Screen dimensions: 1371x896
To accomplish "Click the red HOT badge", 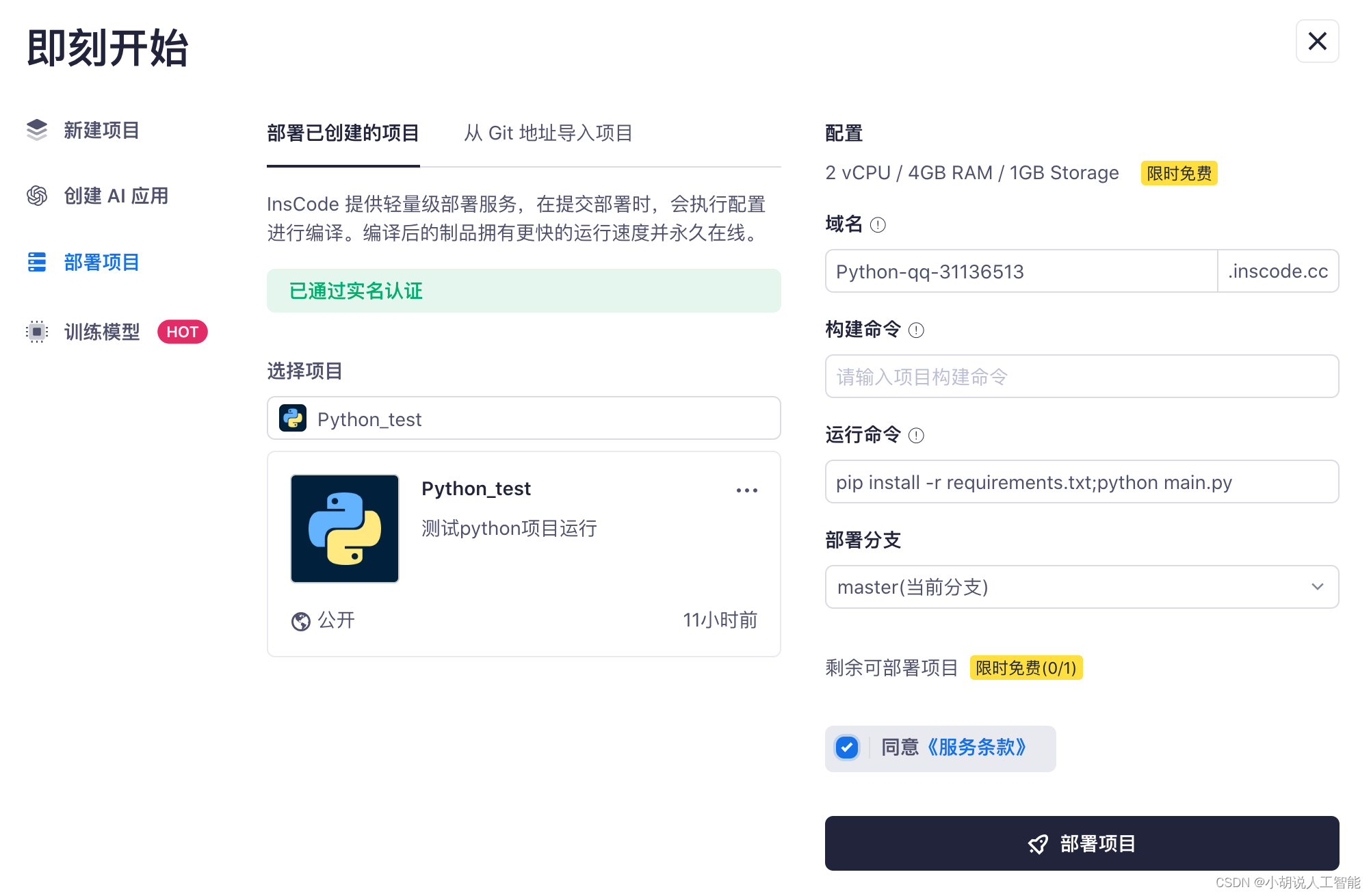I will click(182, 332).
